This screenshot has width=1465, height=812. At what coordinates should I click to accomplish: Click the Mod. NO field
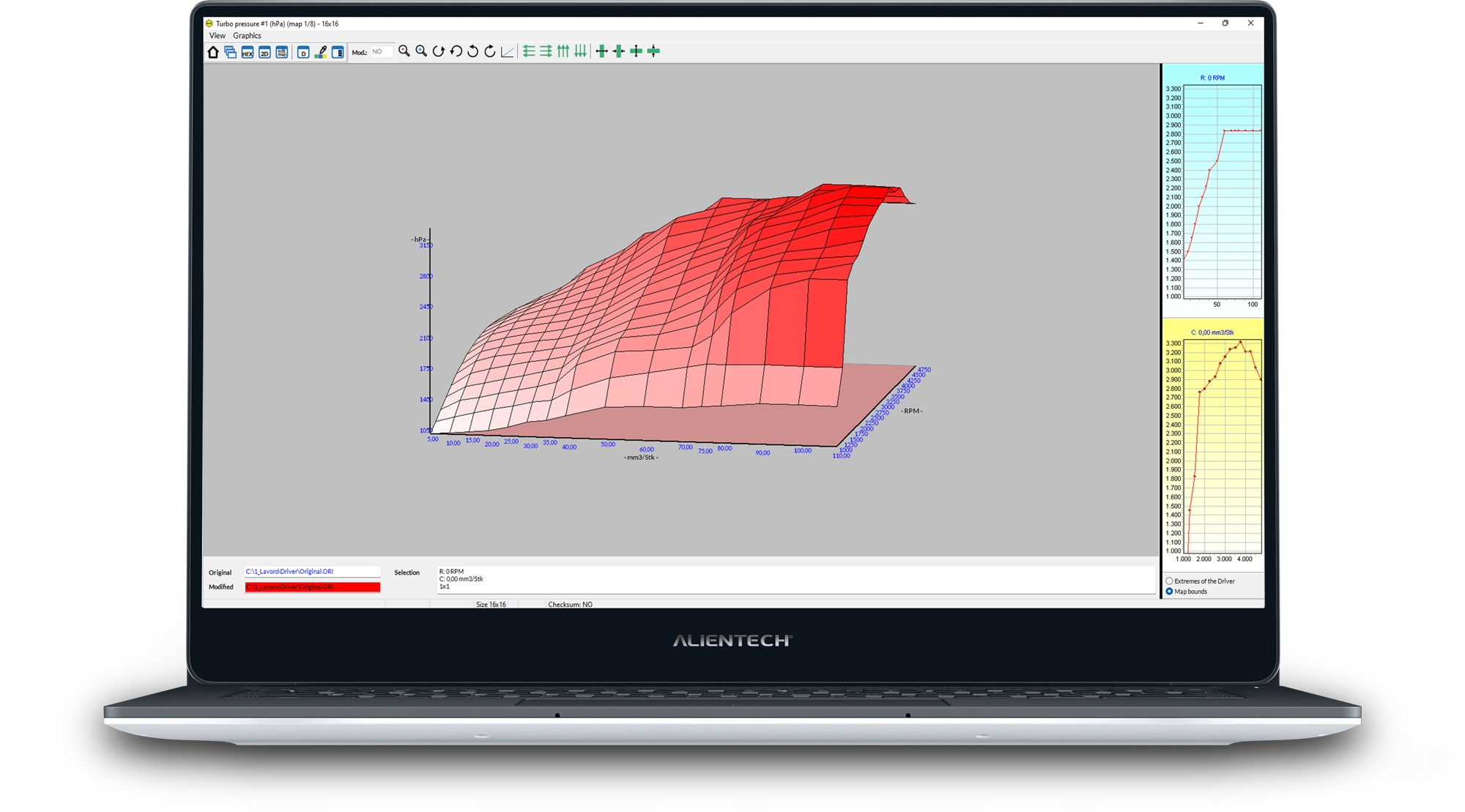click(x=382, y=52)
